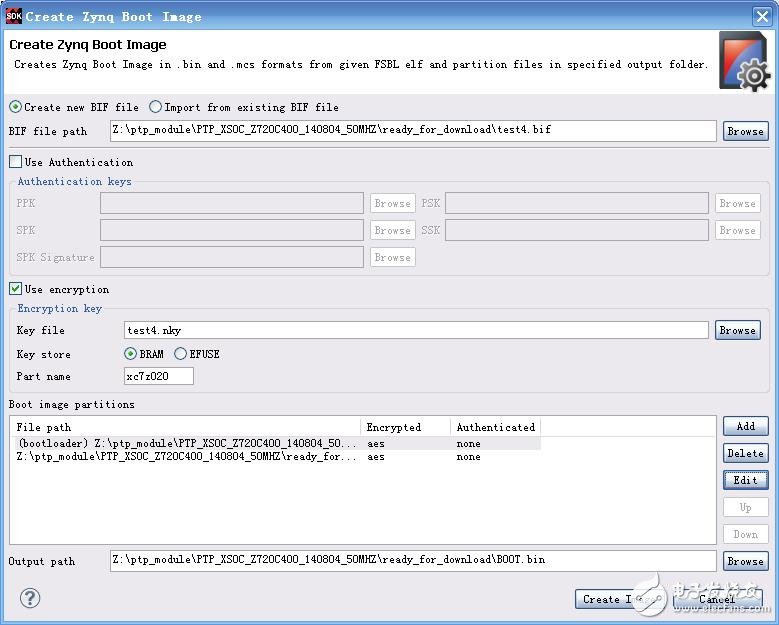Select Create new BIF file option
This screenshot has height=625, width=779.
pyautogui.click(x=15, y=107)
